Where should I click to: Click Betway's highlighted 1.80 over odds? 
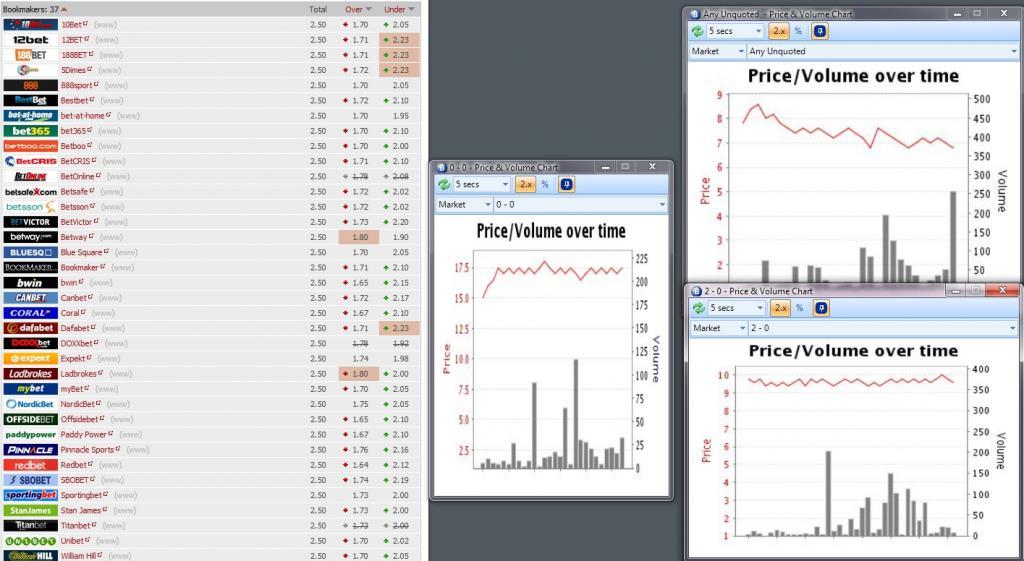click(359, 237)
